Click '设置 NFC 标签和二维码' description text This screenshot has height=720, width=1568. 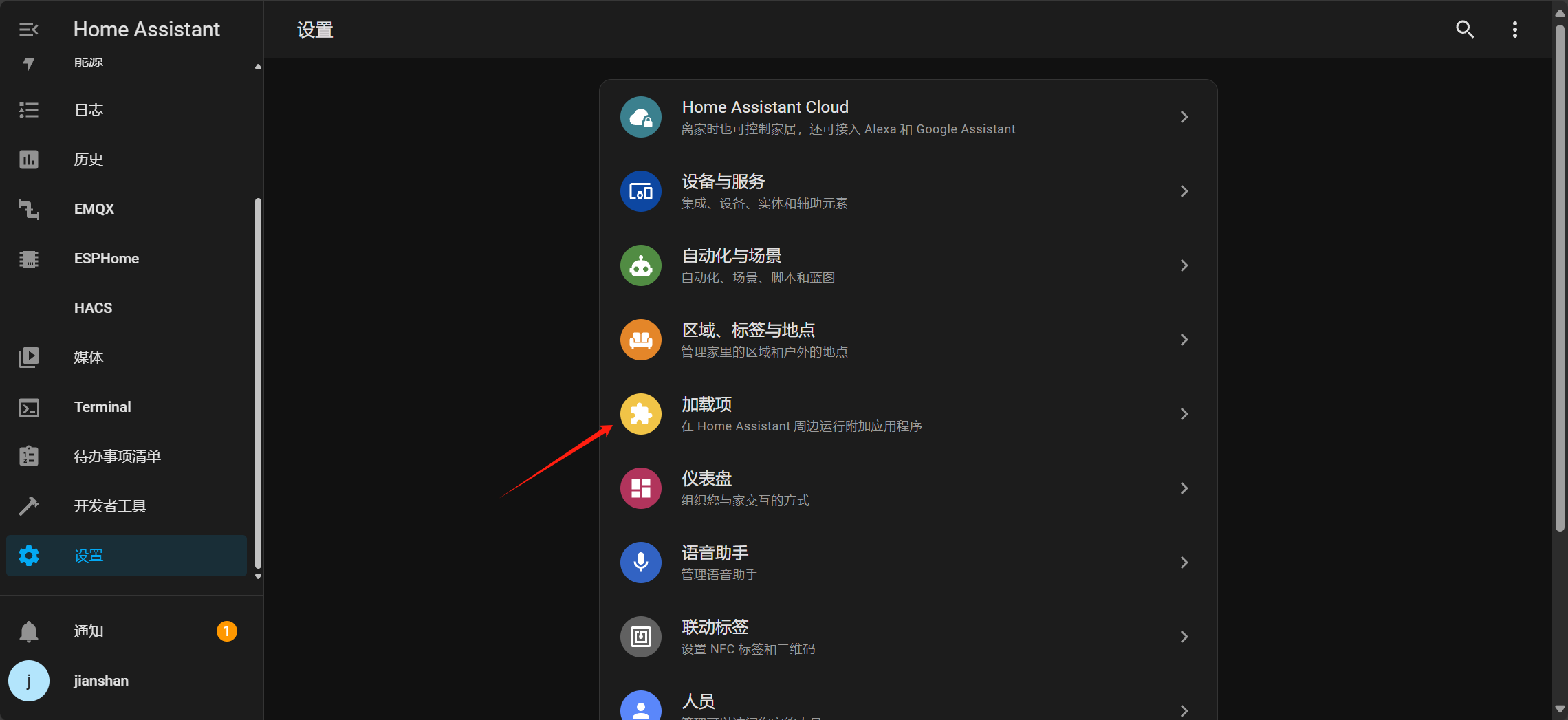748,649
